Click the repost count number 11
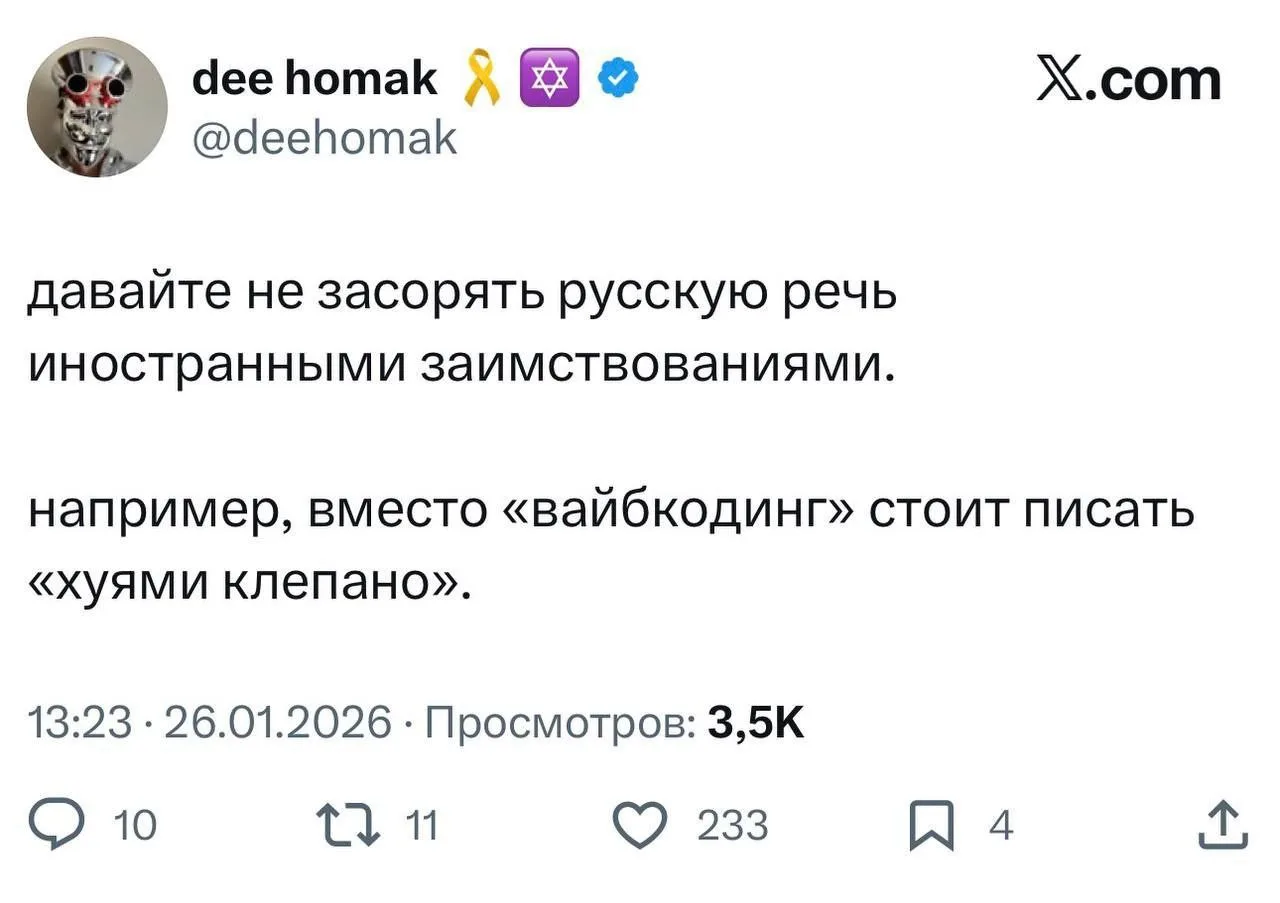The image size is (1280, 903). [x=424, y=827]
